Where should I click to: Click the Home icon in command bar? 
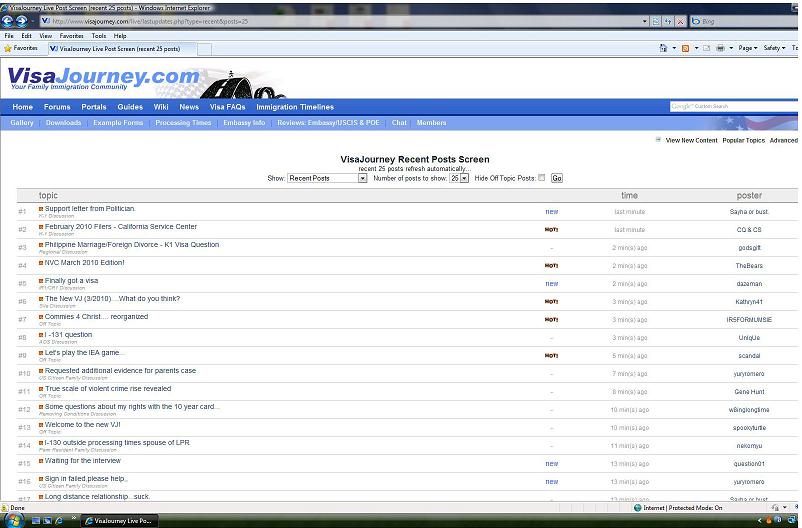coord(663,48)
